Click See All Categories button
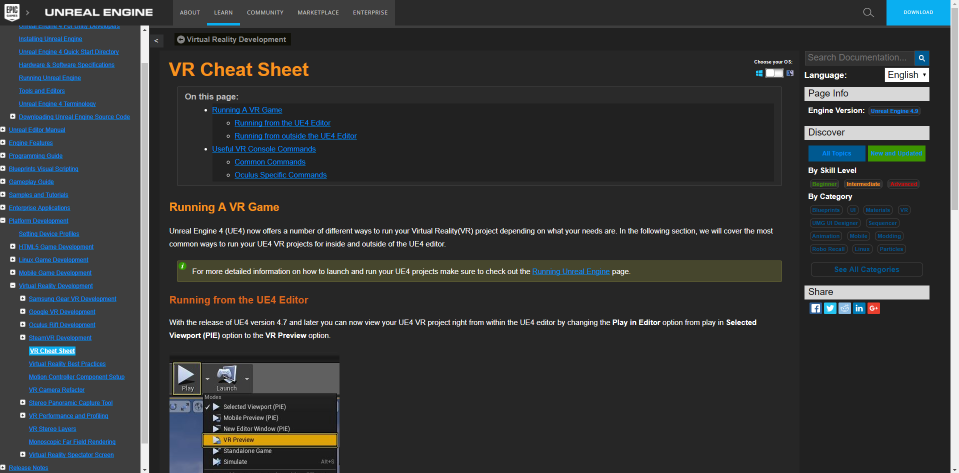Screen dimensions: 959x473 coord(867,269)
